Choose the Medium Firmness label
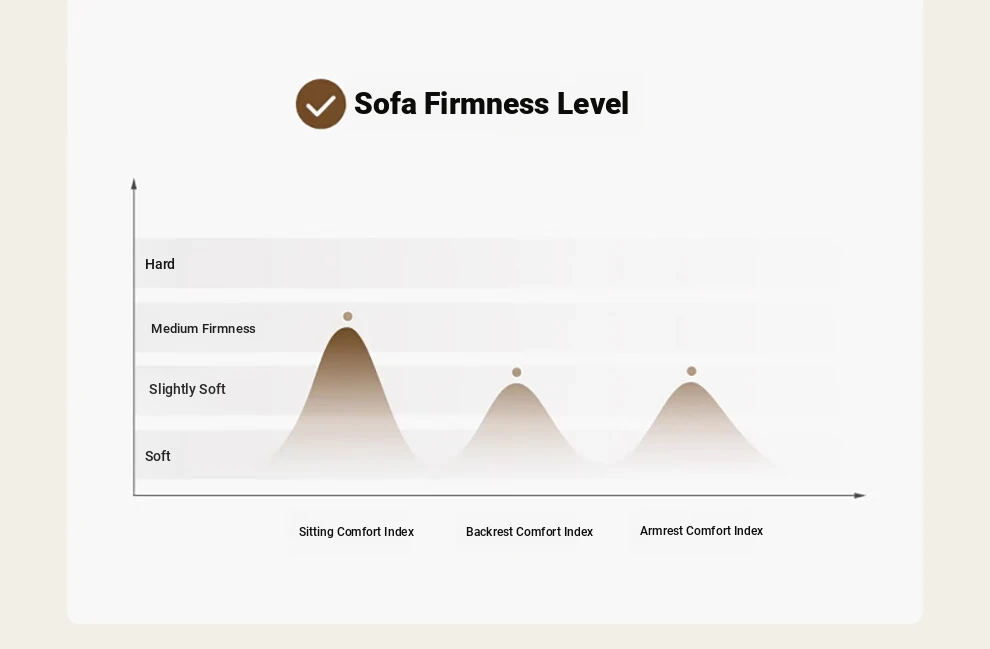This screenshot has height=649, width=990. point(203,329)
